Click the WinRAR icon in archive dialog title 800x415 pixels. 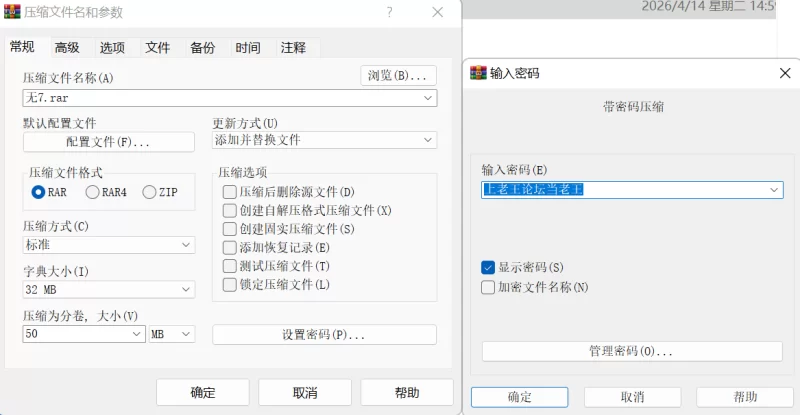click(13, 12)
